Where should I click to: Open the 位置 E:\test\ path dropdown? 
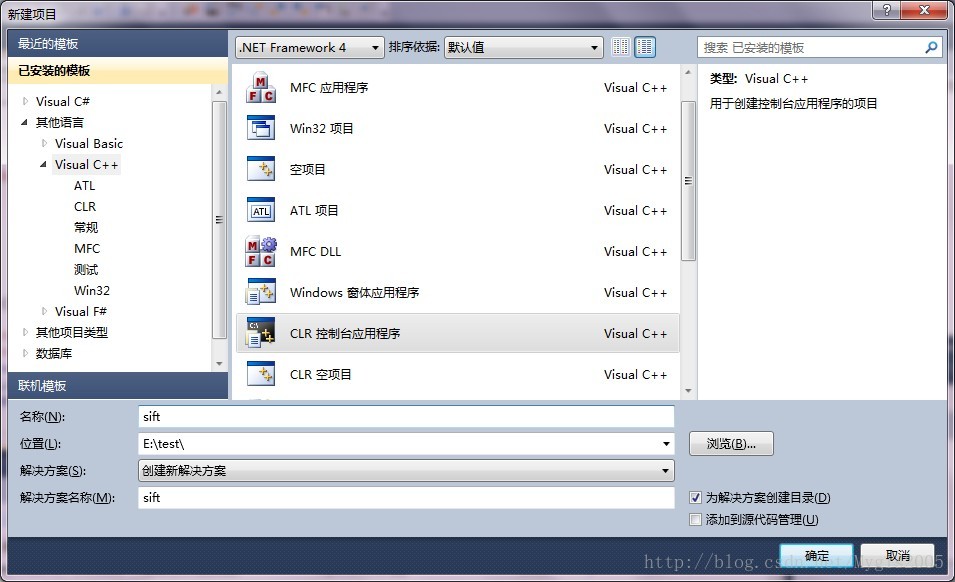[x=666, y=444]
